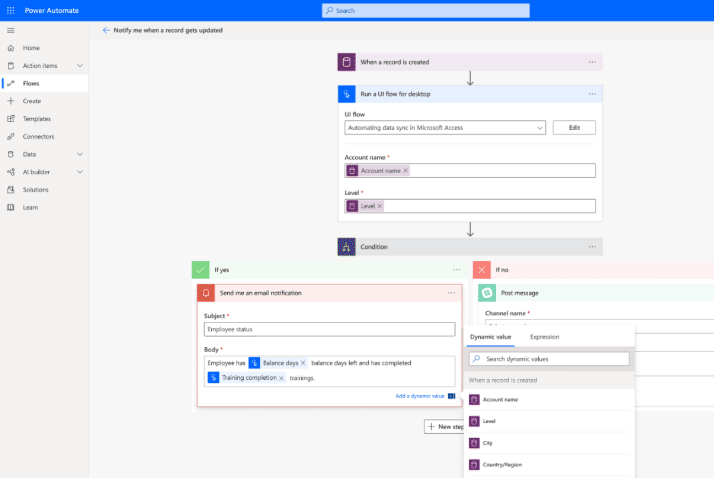Click the Post message step icon
Screen dimensions: 714x478
[x=487, y=293]
